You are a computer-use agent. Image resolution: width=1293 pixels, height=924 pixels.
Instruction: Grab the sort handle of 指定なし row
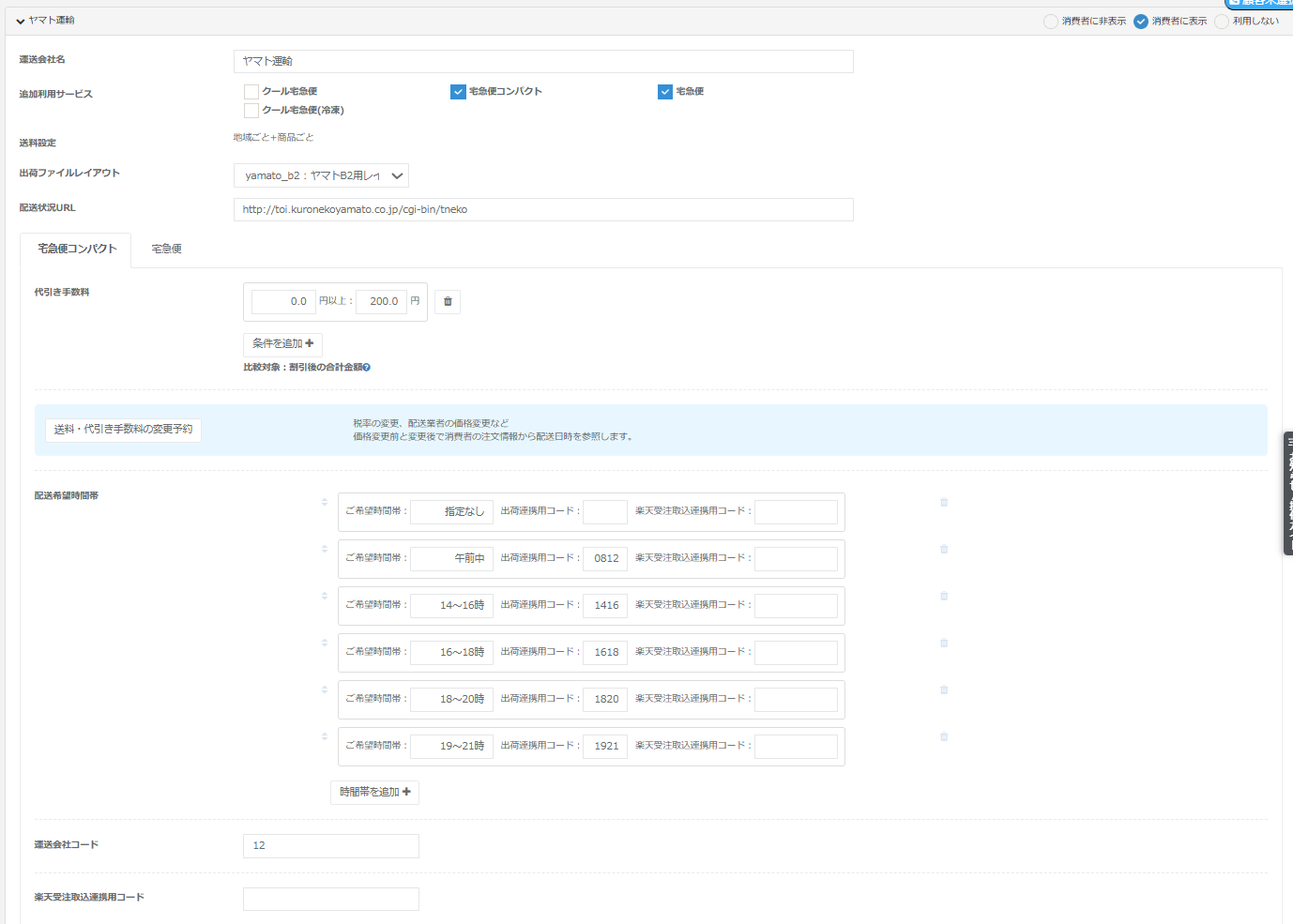tap(325, 503)
